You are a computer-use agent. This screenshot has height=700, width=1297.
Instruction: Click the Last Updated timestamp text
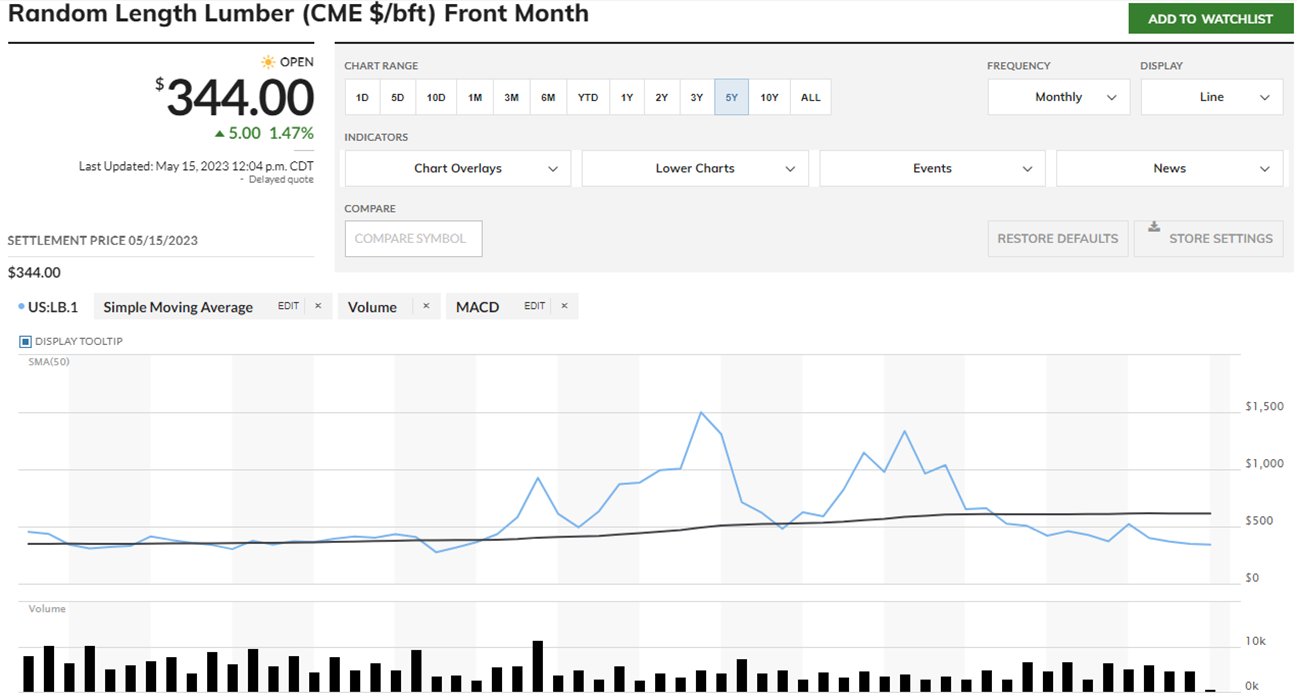pos(196,166)
